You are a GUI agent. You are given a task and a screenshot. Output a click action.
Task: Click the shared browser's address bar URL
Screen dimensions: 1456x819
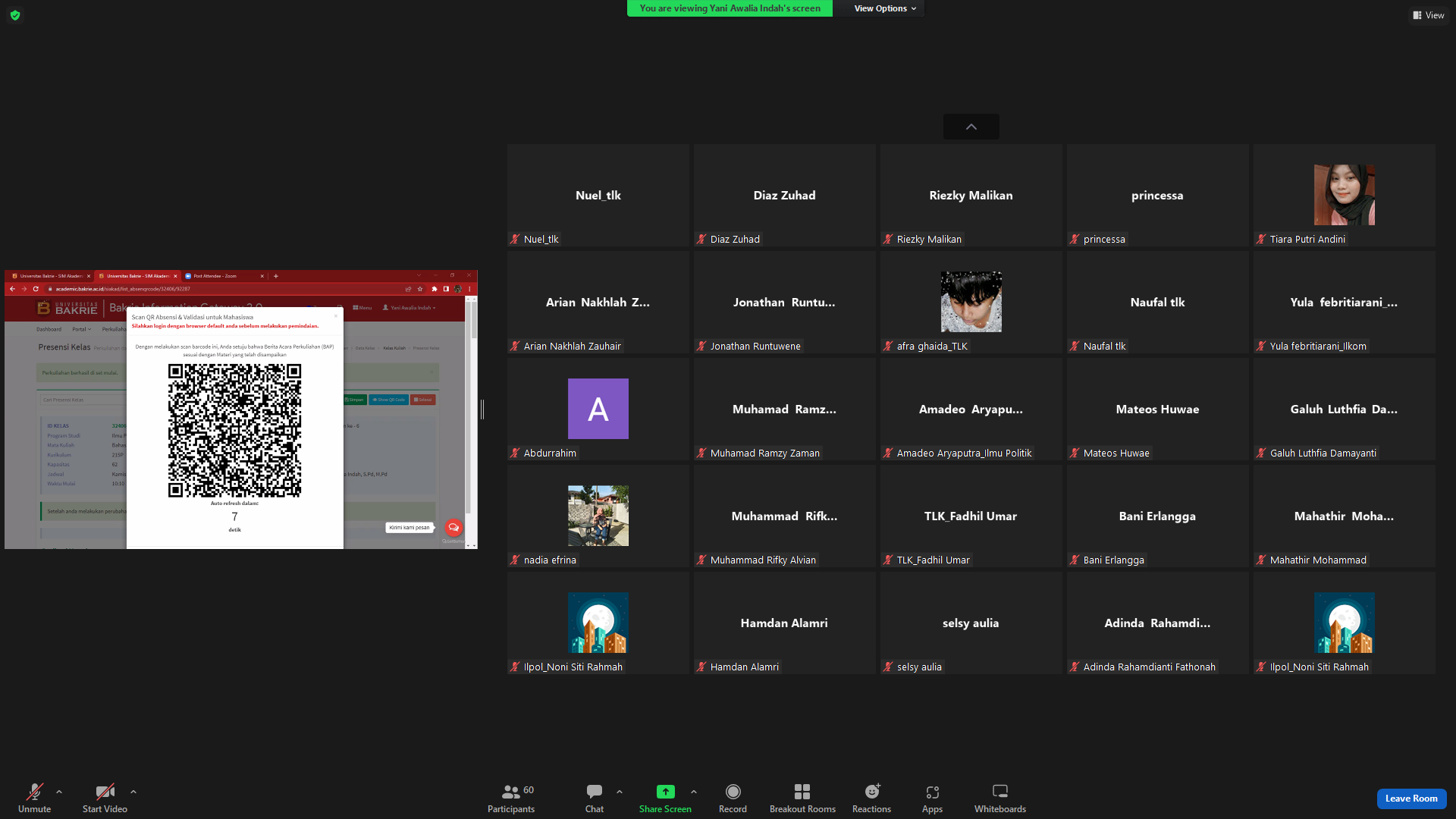123,289
